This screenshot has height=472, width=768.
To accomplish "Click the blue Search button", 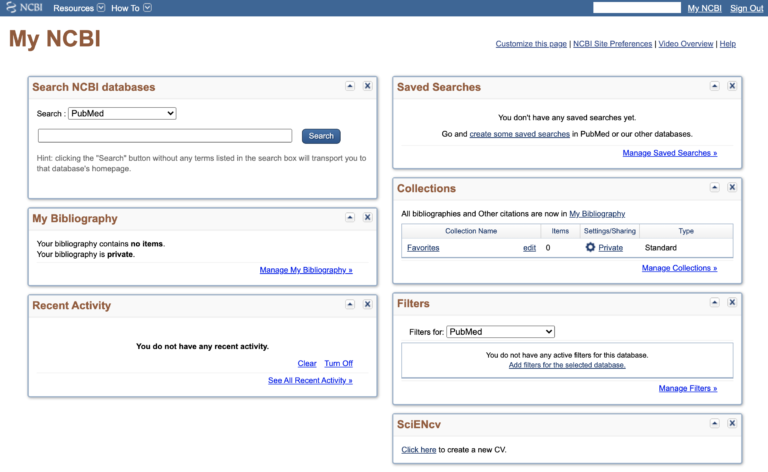I will point(321,136).
